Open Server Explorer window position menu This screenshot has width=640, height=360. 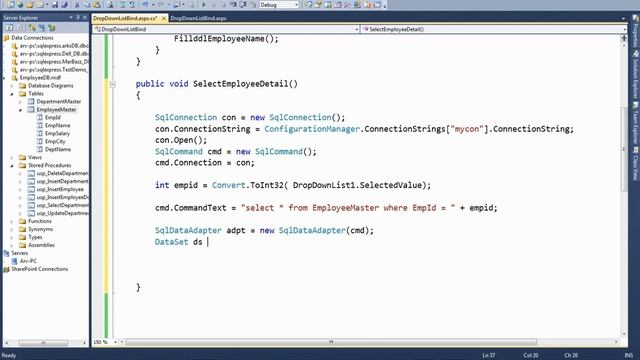click(x=71, y=18)
